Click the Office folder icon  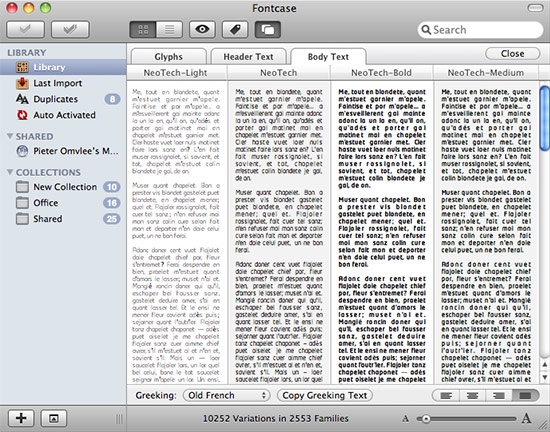point(22,203)
